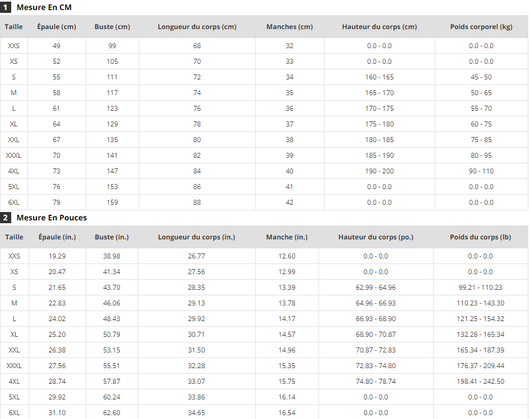
Task: Click the number 2 section badge icon
Action: pos(5,218)
